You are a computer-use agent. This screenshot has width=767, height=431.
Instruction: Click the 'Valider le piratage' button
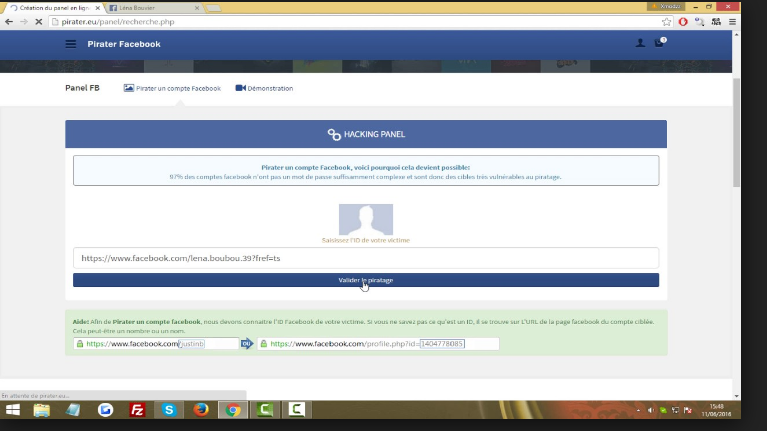click(366, 280)
